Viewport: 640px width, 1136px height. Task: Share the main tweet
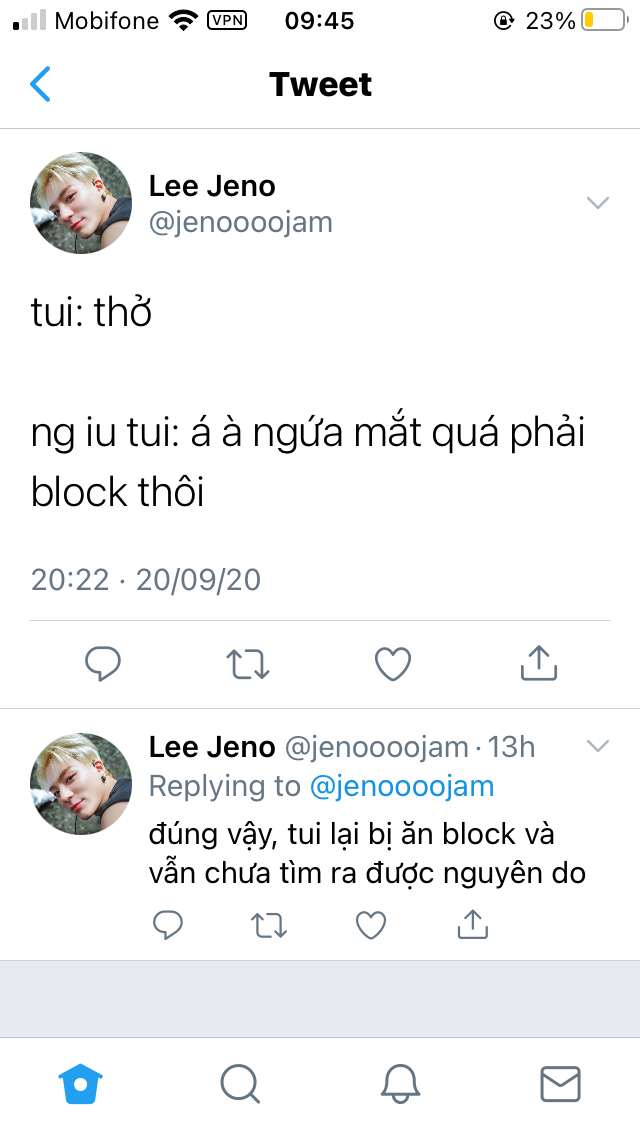click(x=539, y=663)
